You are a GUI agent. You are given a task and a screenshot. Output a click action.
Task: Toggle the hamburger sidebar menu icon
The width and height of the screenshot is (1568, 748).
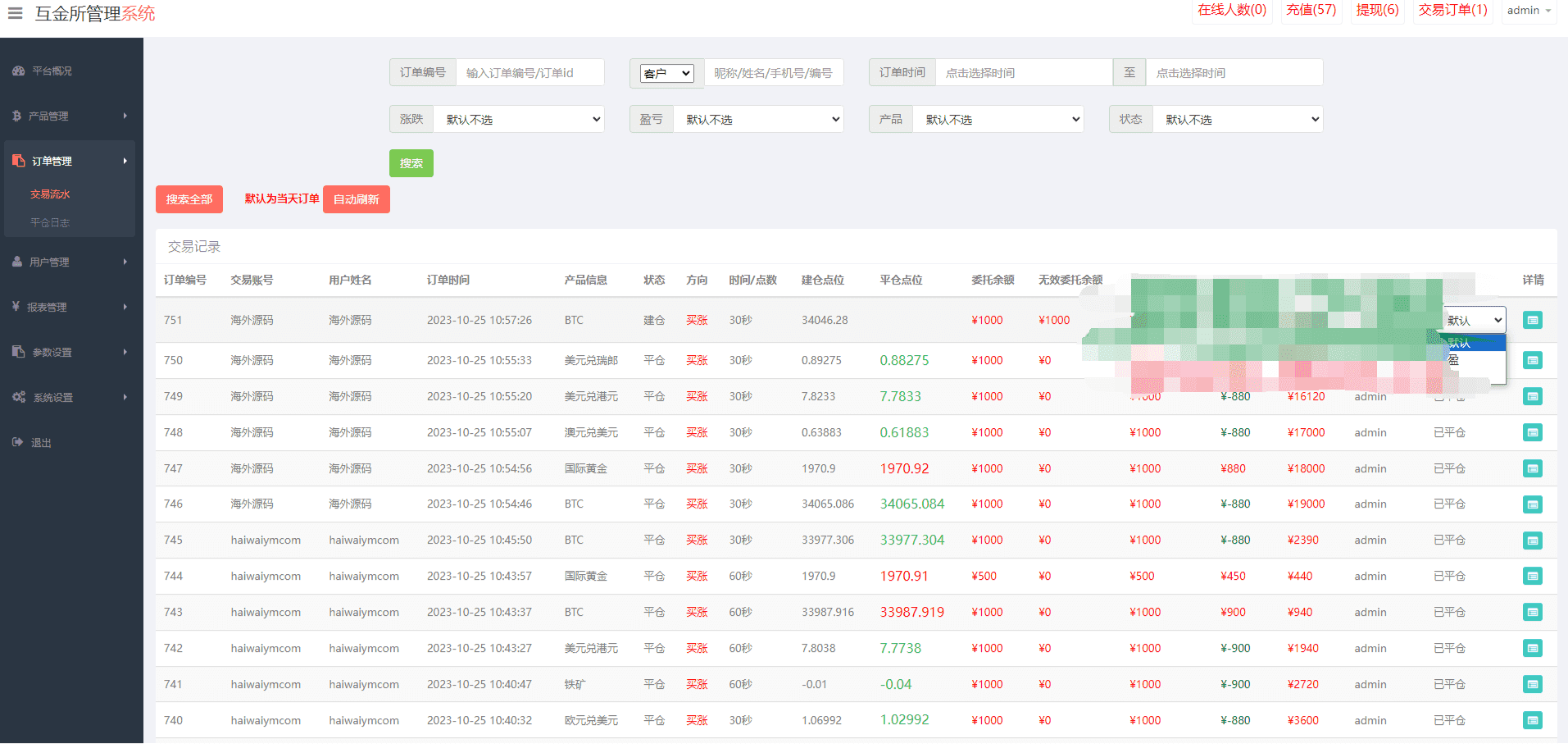[15, 13]
